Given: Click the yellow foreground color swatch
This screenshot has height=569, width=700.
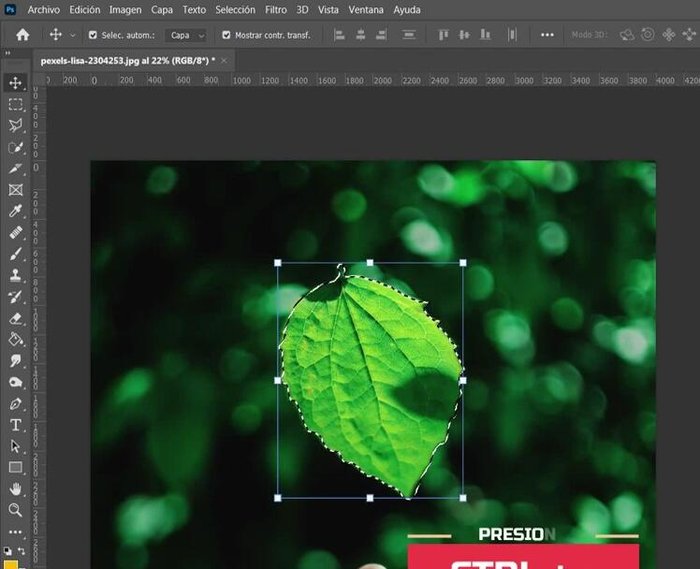Looking at the screenshot, I should 11,565.
